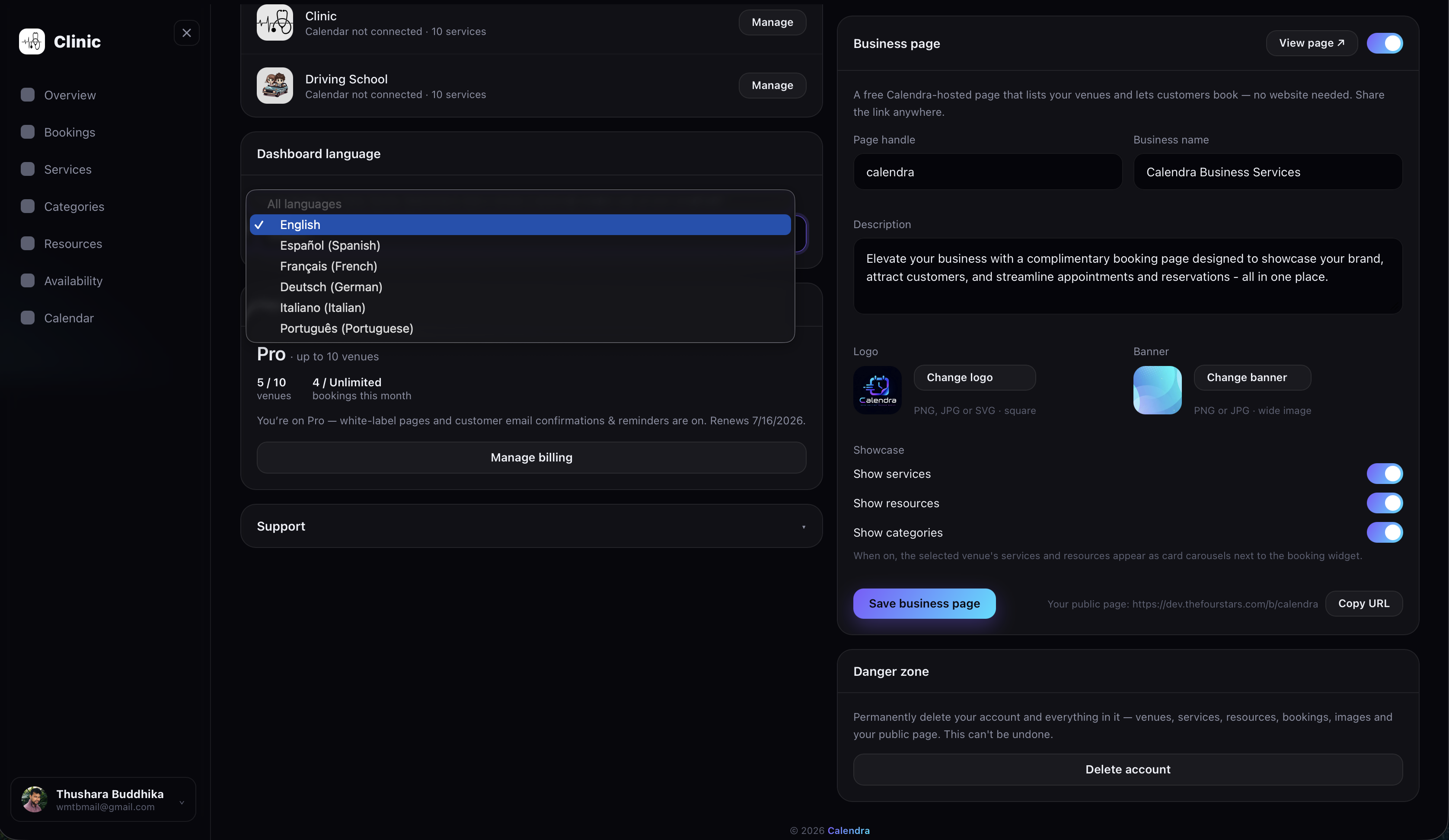Click Copy URL button
The width and height of the screenshot is (1449, 840).
[1363, 604]
